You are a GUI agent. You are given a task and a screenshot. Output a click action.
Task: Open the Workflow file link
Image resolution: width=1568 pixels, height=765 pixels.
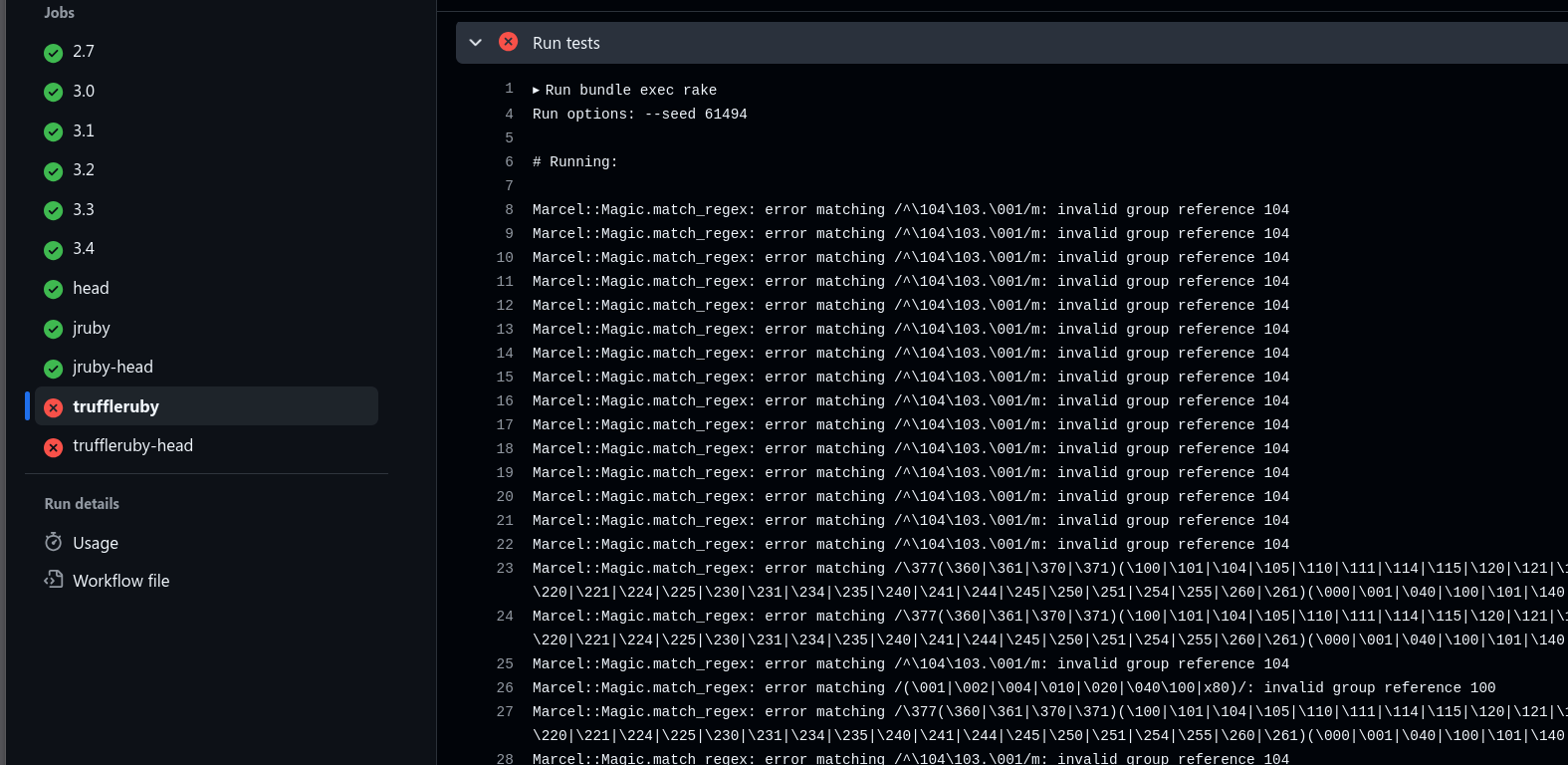(x=120, y=581)
